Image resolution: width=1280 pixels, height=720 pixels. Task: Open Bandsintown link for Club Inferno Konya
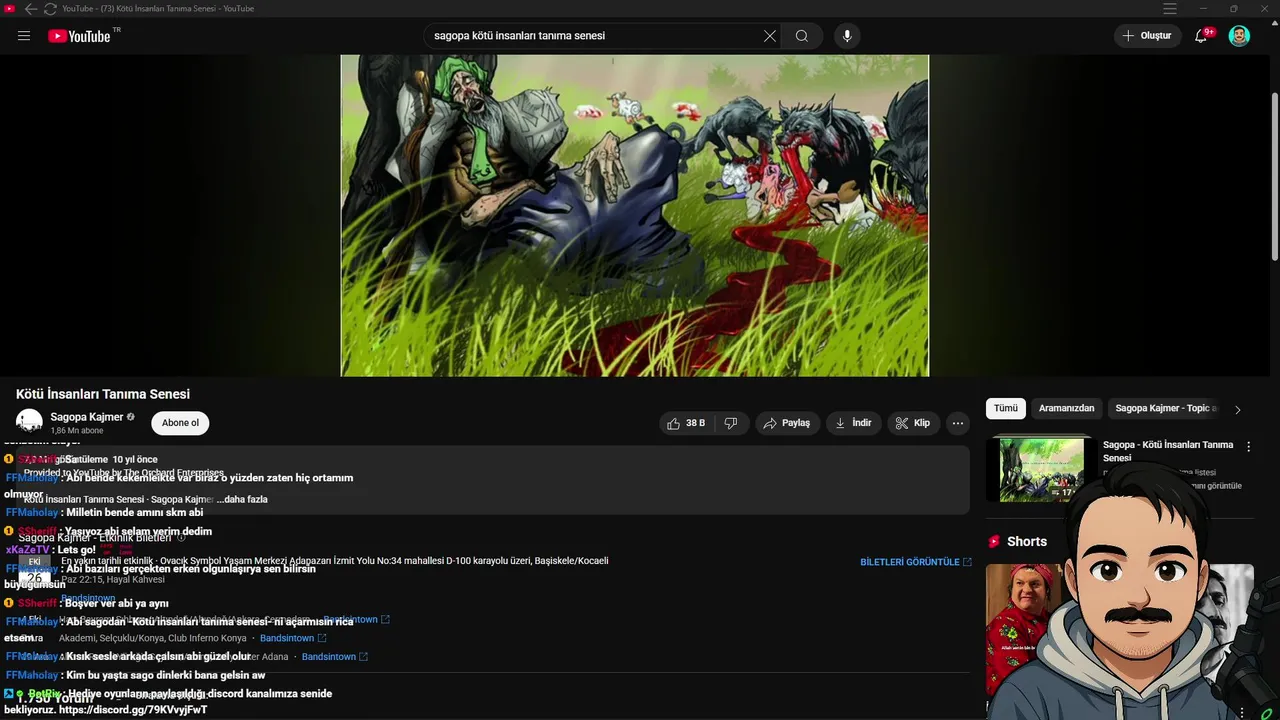click(x=293, y=638)
